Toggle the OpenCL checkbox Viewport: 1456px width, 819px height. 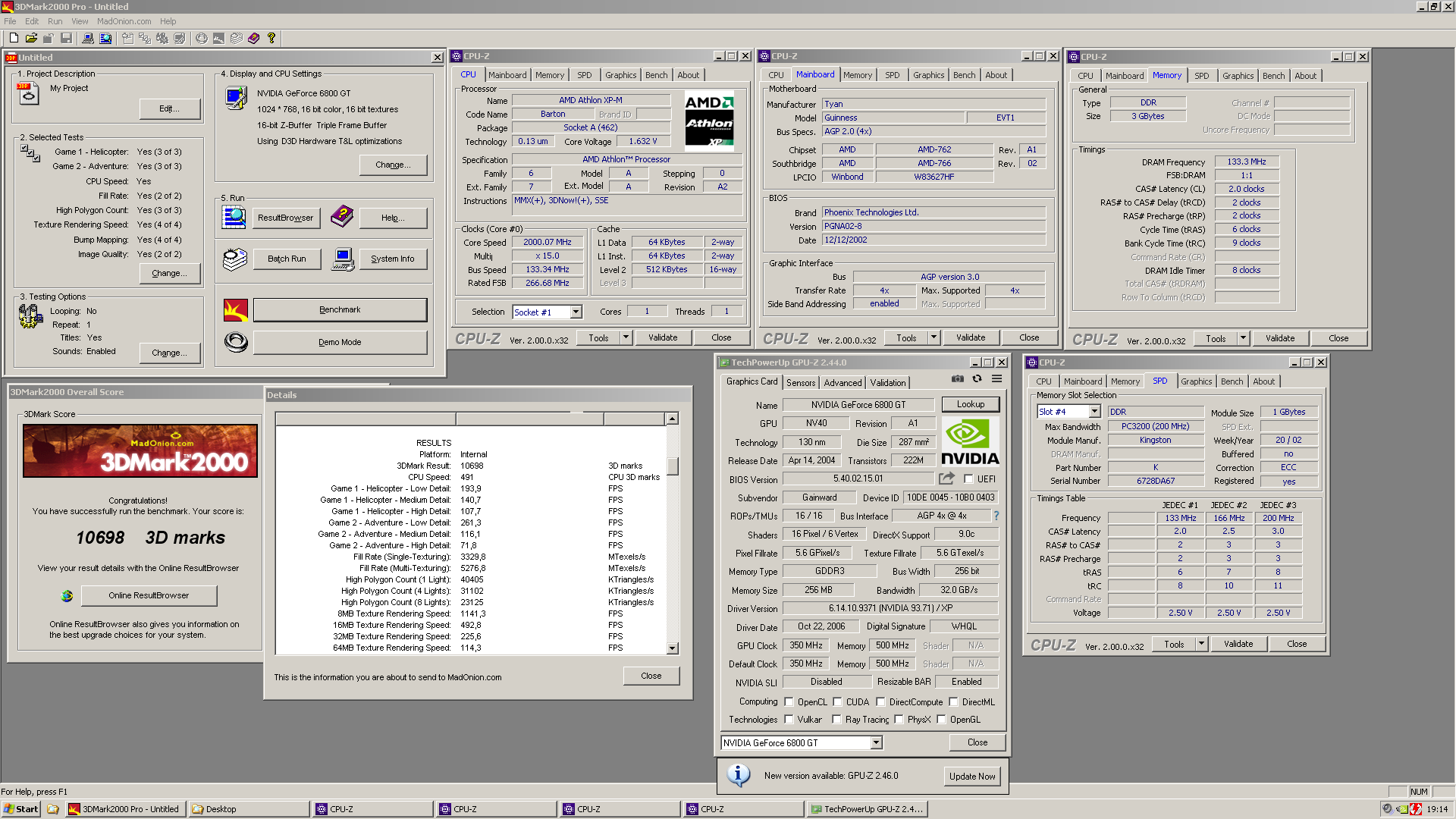[x=789, y=702]
